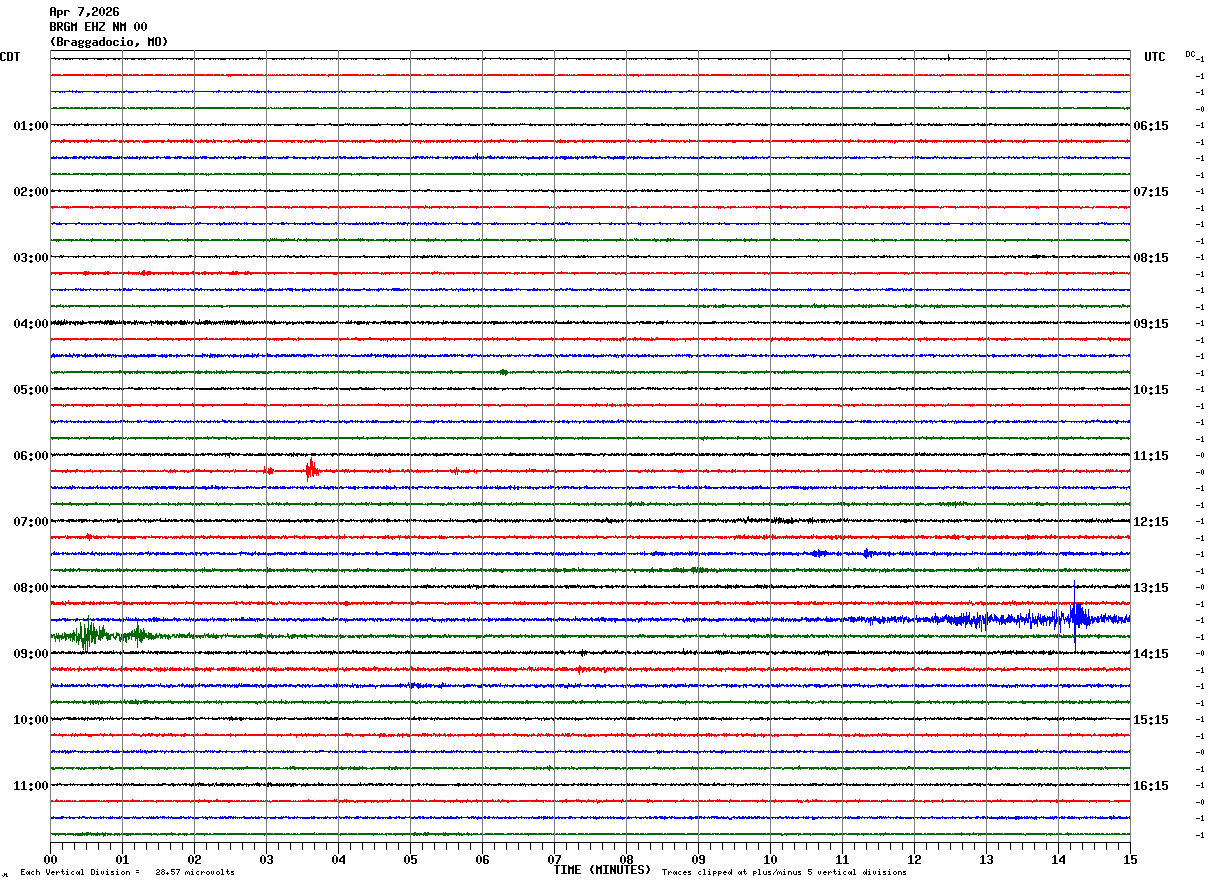Click the small blue event near minute 11
This screenshot has width=1210, height=886.
867,553
